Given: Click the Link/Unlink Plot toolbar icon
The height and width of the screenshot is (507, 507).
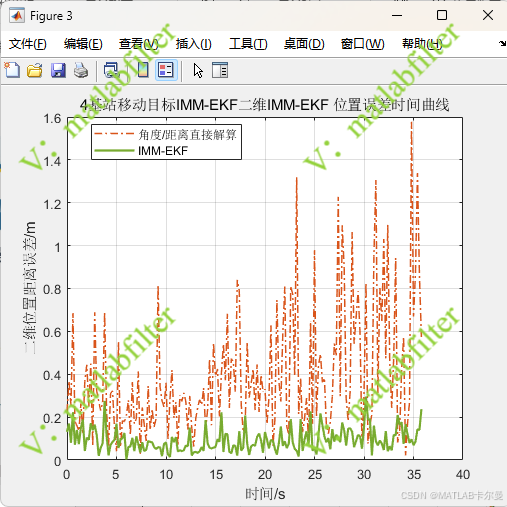Looking at the screenshot, I should [111, 70].
